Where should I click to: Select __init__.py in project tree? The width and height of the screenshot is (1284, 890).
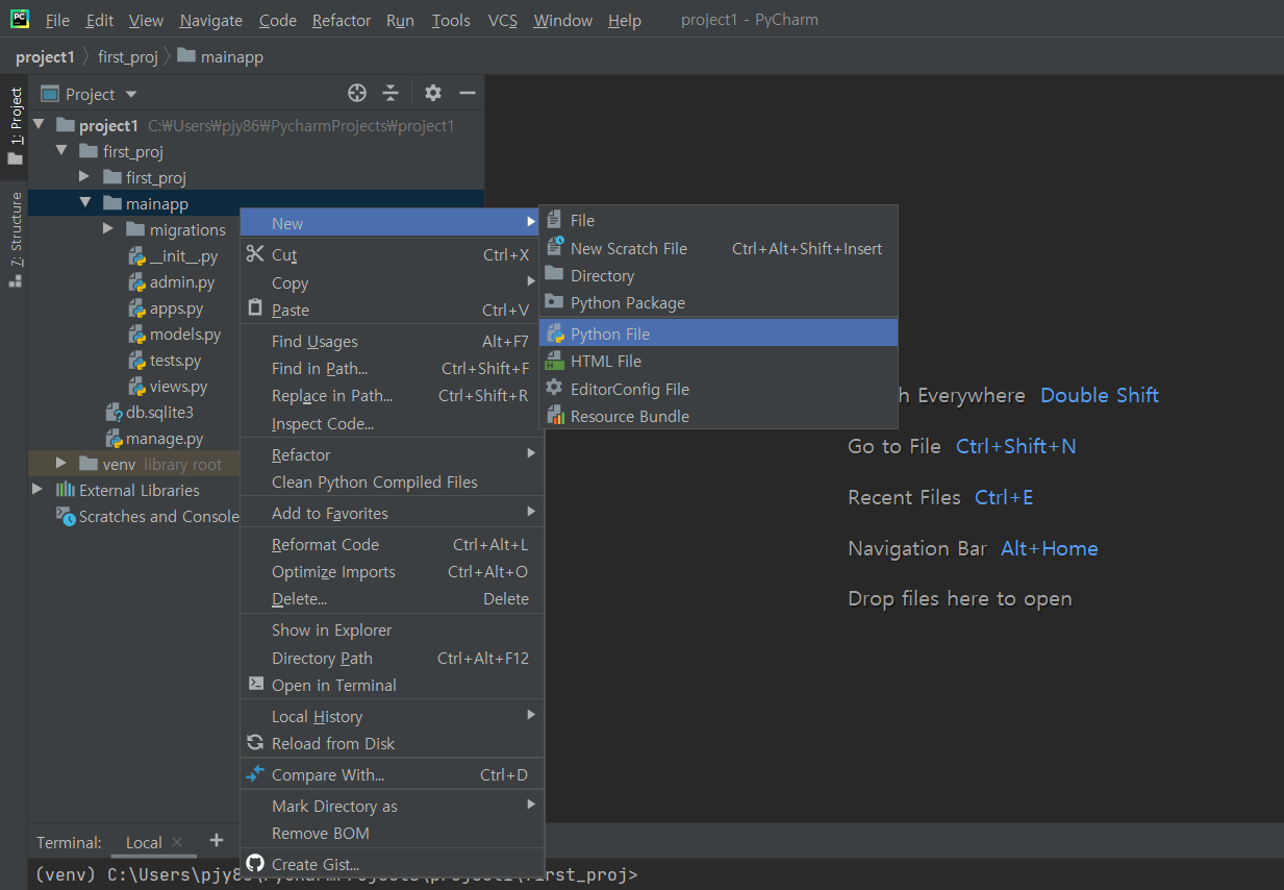(173, 256)
